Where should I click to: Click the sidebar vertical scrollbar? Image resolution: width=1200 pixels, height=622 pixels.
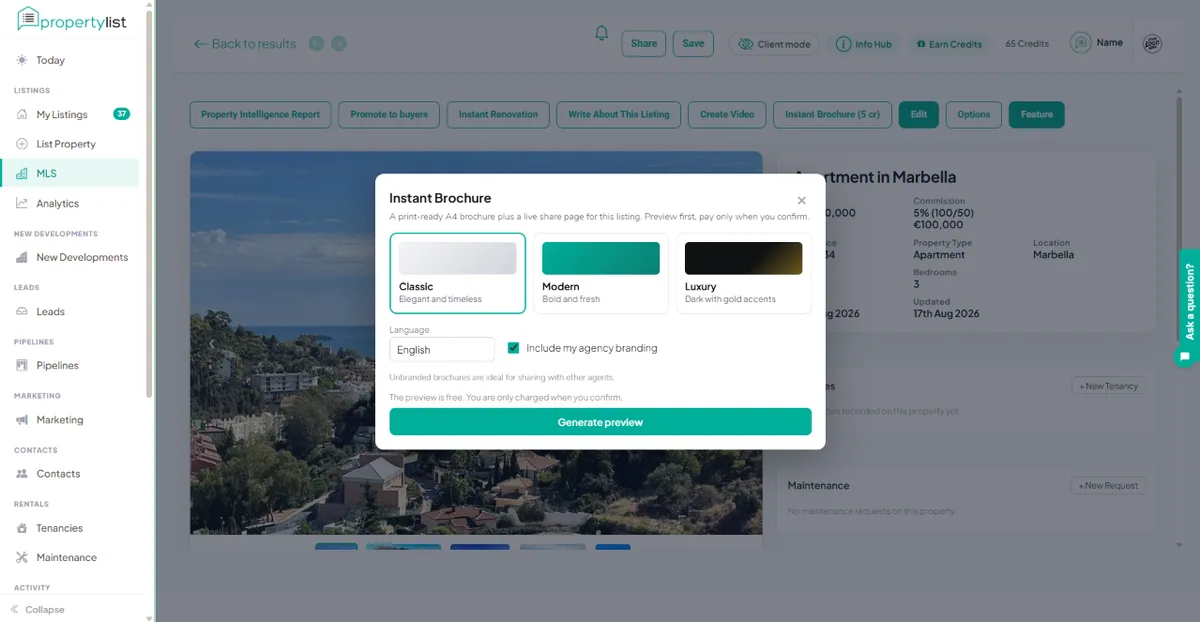[x=150, y=205]
